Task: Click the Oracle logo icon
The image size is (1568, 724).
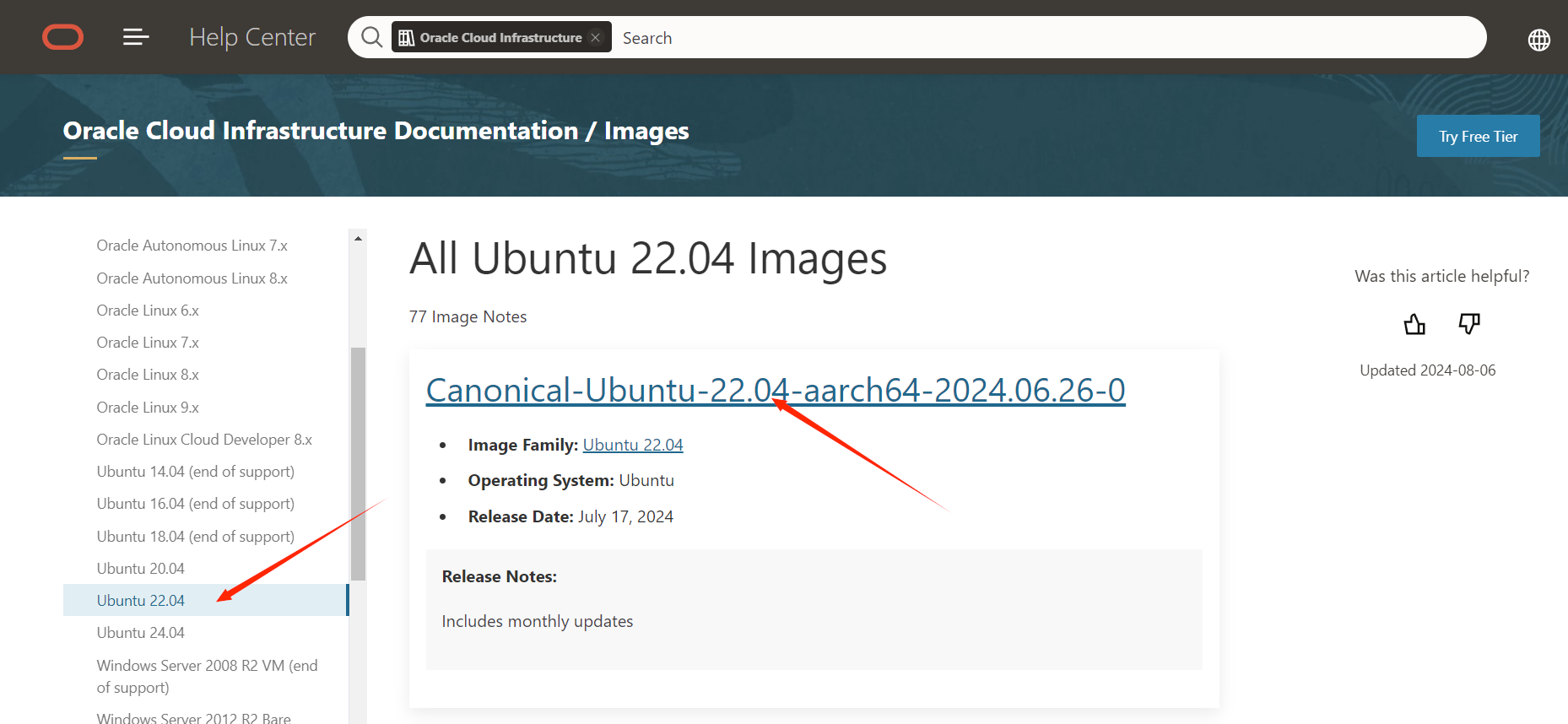Action: [x=62, y=37]
